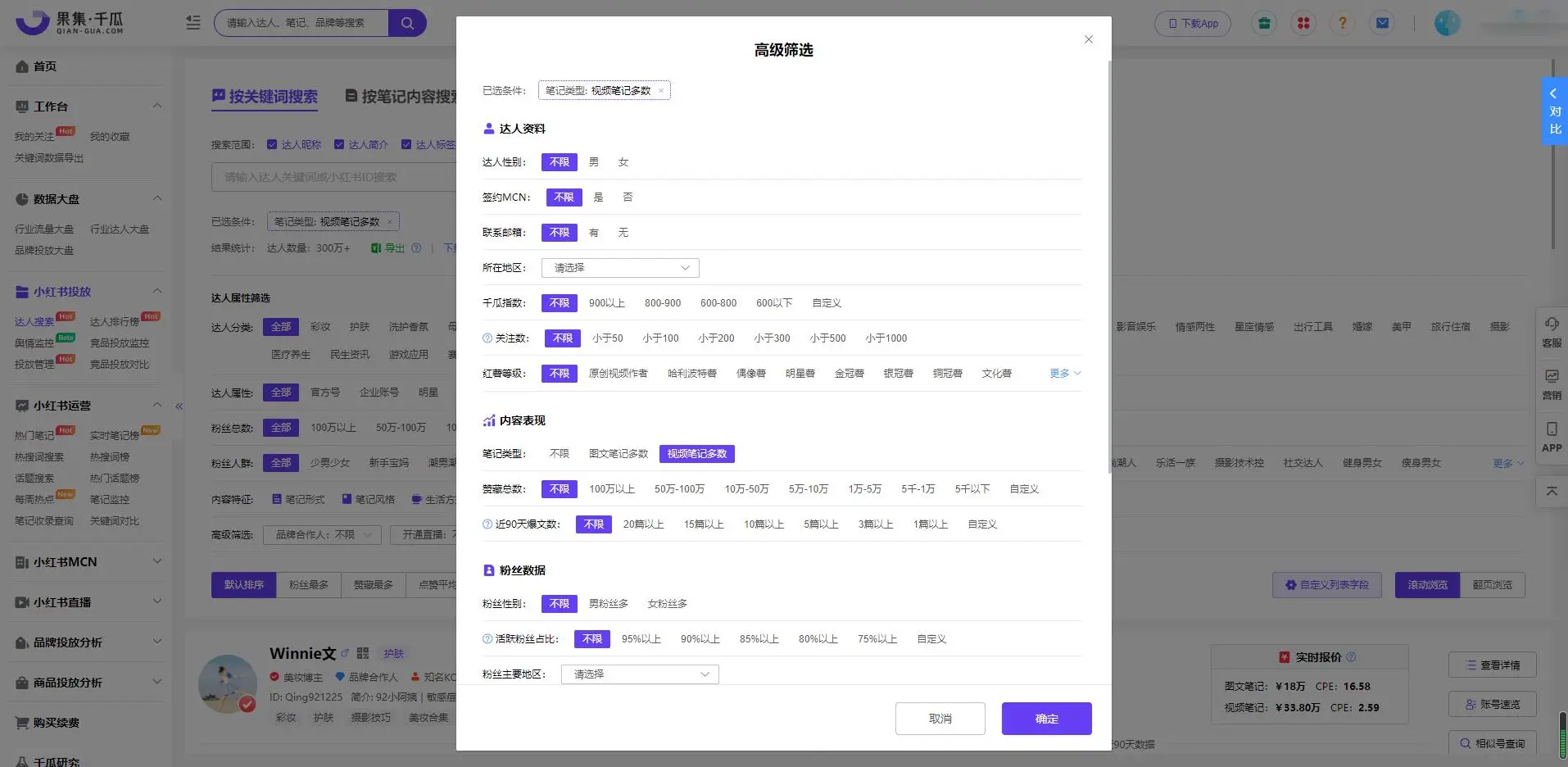Open the mail notification icon in top bar
Image resolution: width=1568 pixels, height=767 pixels.
1383,22
